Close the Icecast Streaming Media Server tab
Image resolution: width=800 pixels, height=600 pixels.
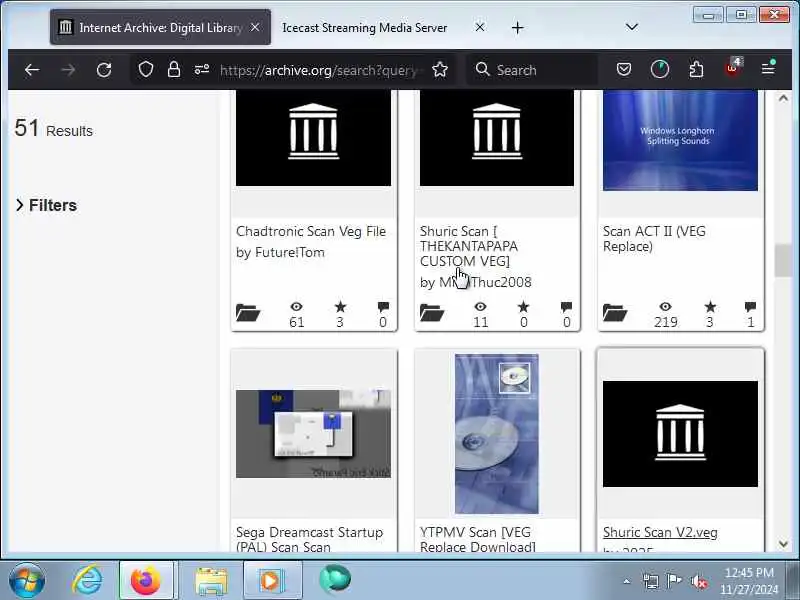coord(480,27)
